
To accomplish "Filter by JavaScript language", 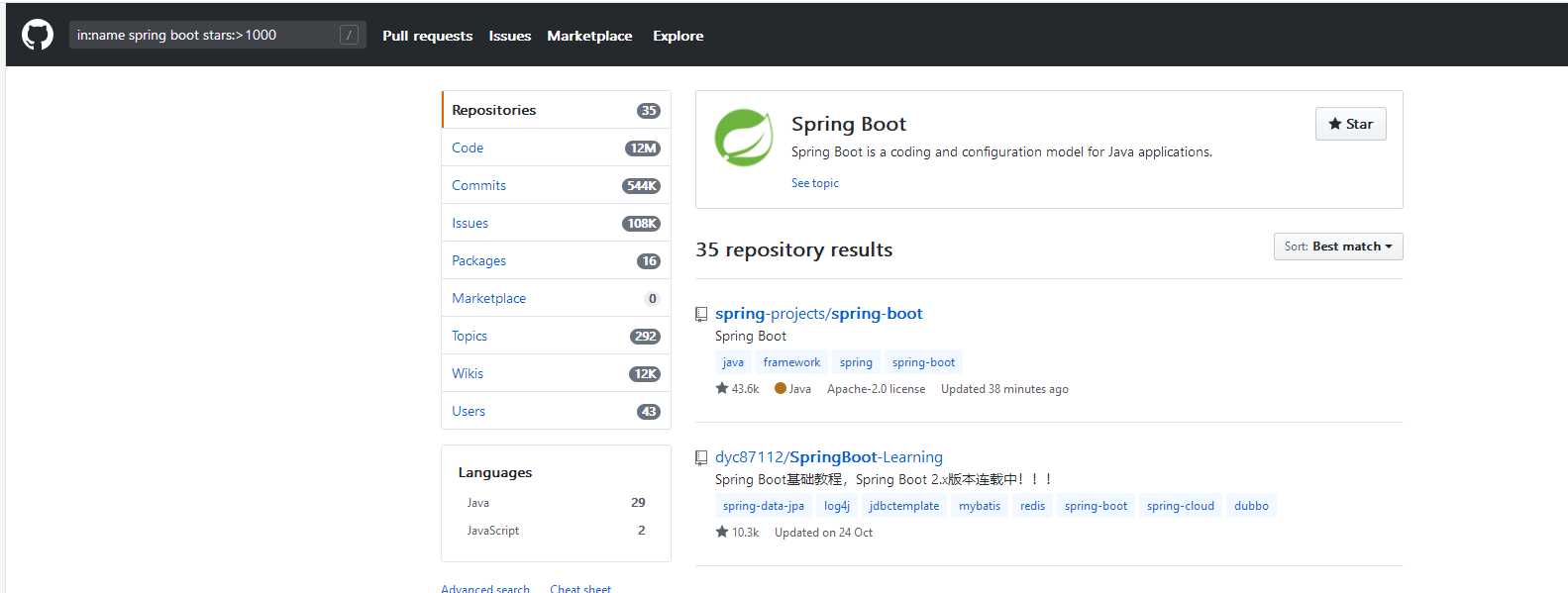I will pyautogui.click(x=556, y=531).
